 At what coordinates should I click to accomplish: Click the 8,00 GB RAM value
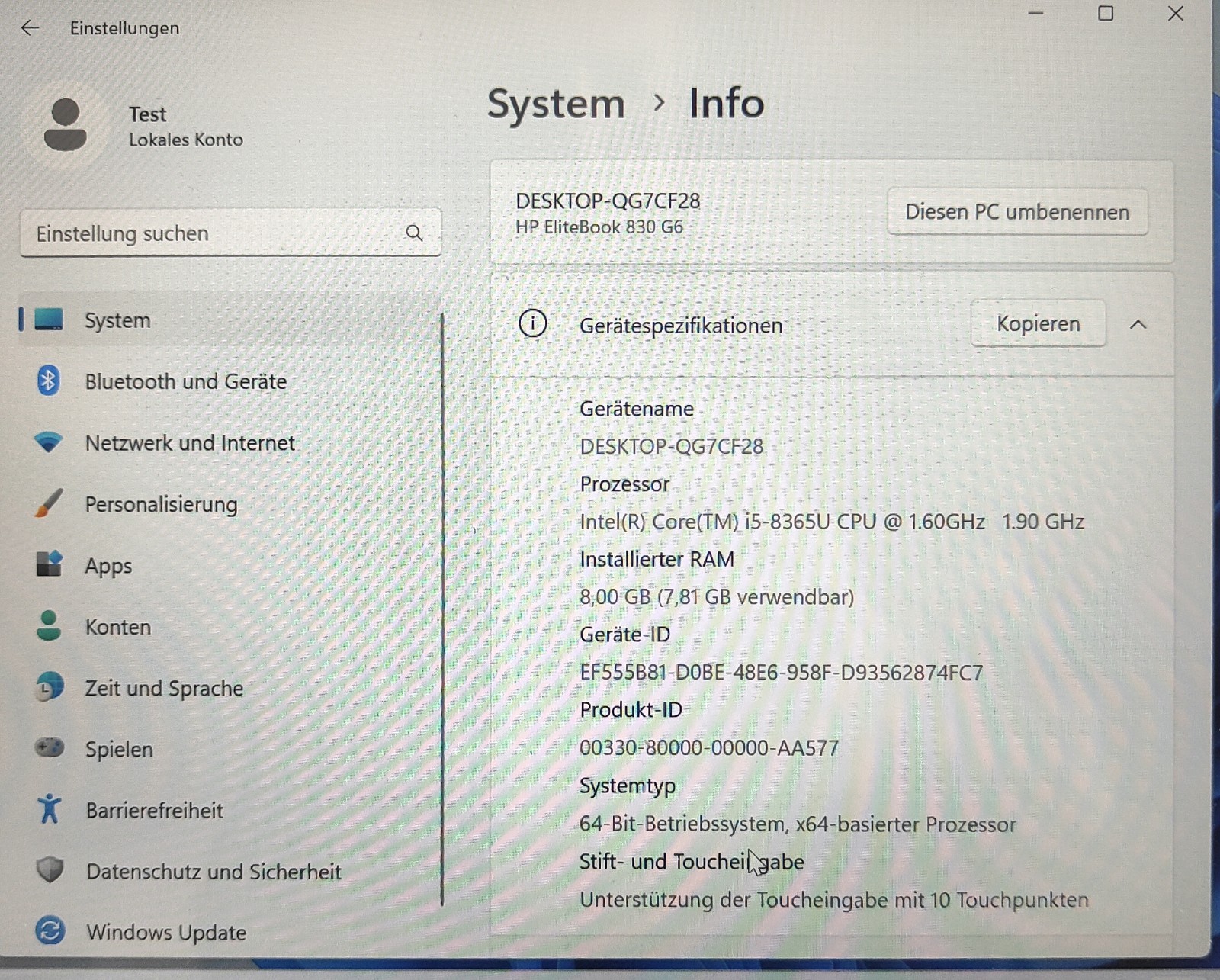tap(717, 596)
